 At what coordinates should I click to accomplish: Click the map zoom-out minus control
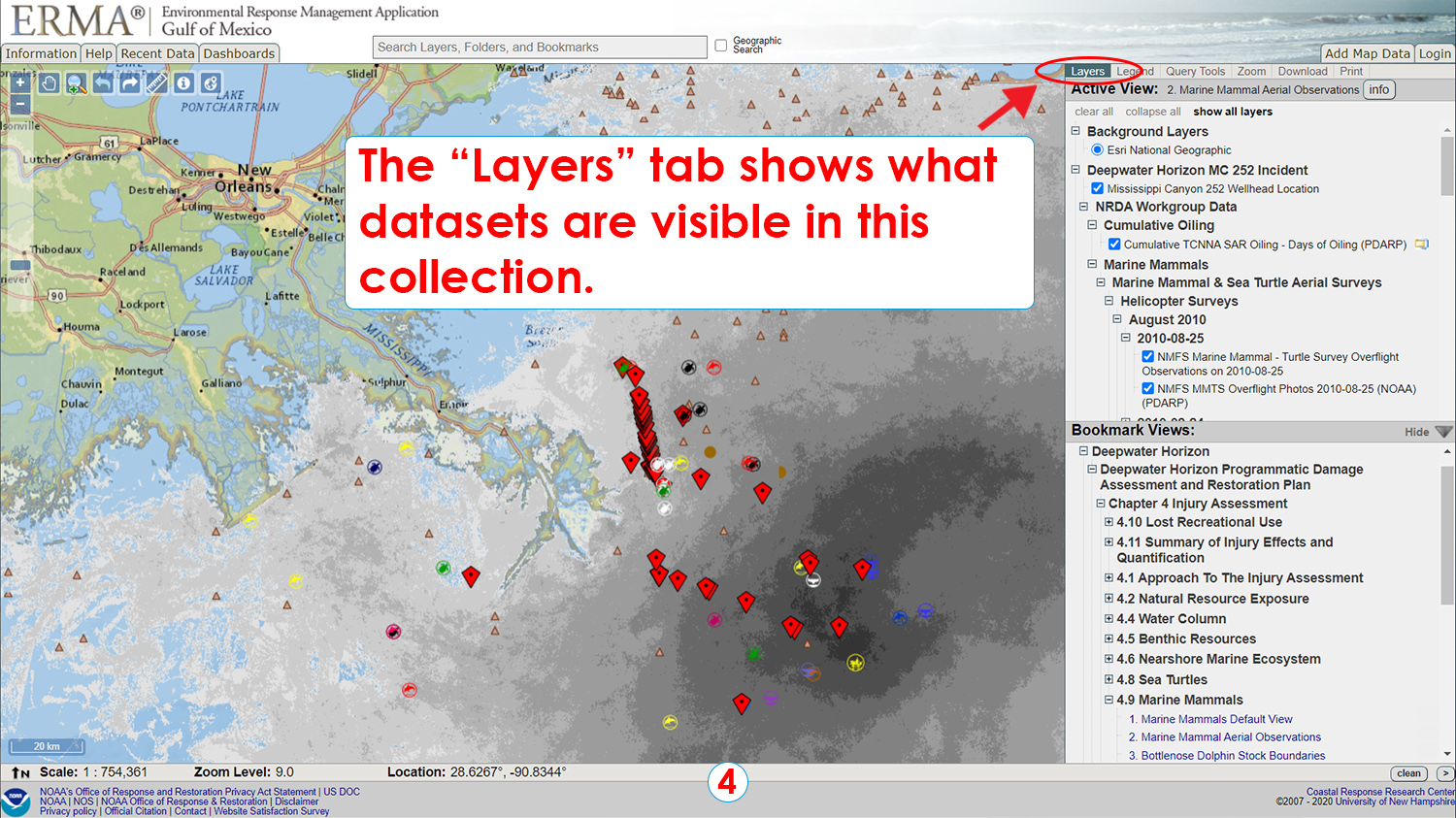20,103
